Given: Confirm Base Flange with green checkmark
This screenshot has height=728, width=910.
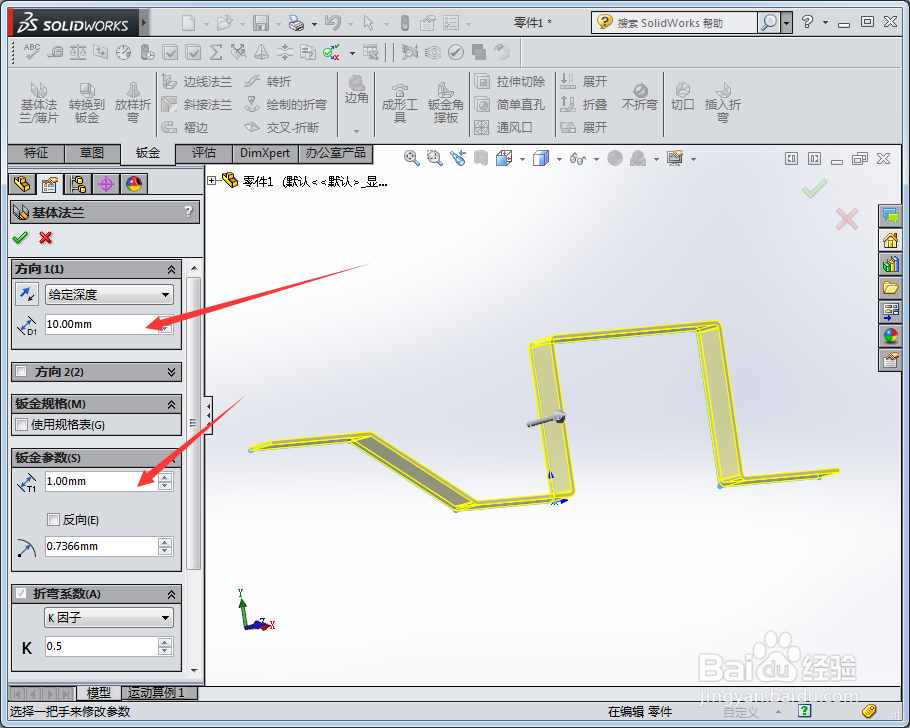Looking at the screenshot, I should click(20, 237).
